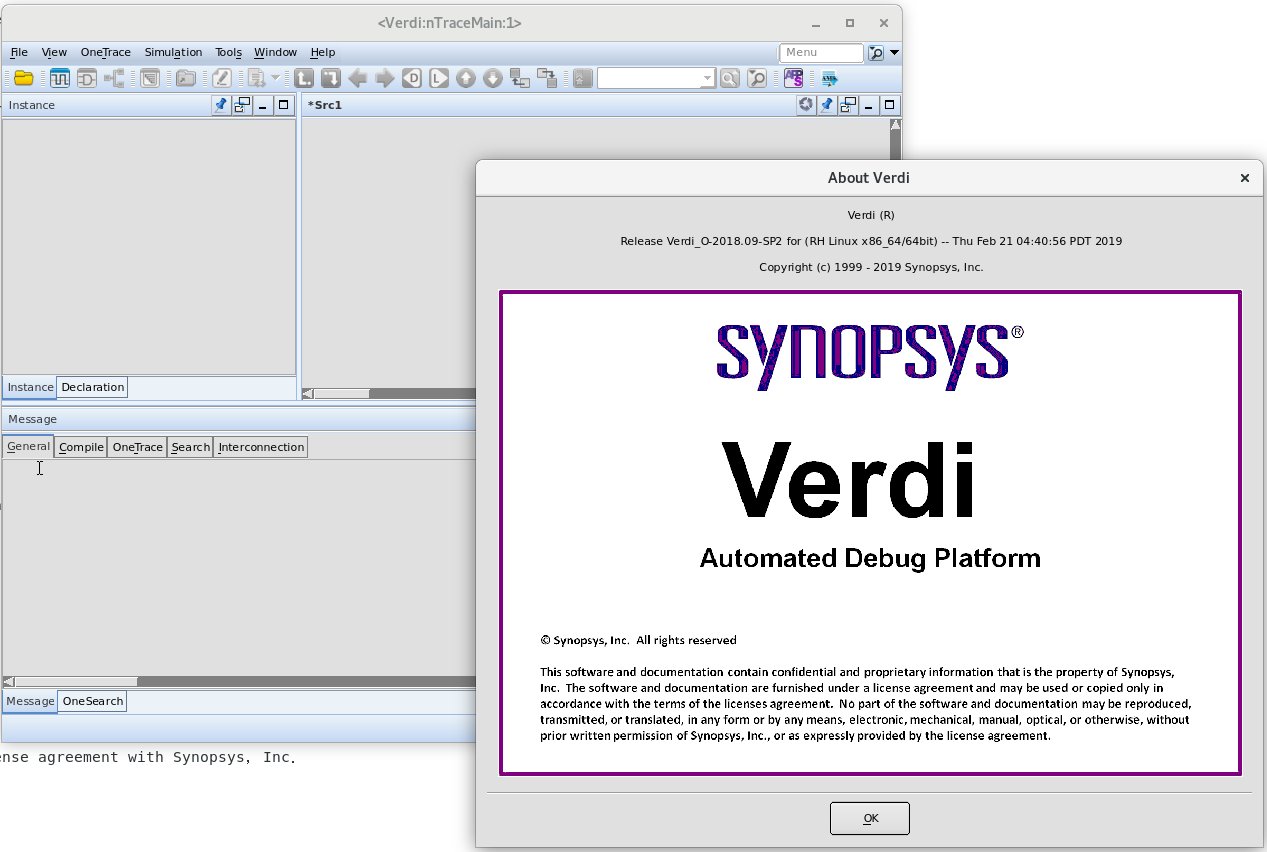Click the document list icon with arrows
1267x852 pixels.
point(257,78)
